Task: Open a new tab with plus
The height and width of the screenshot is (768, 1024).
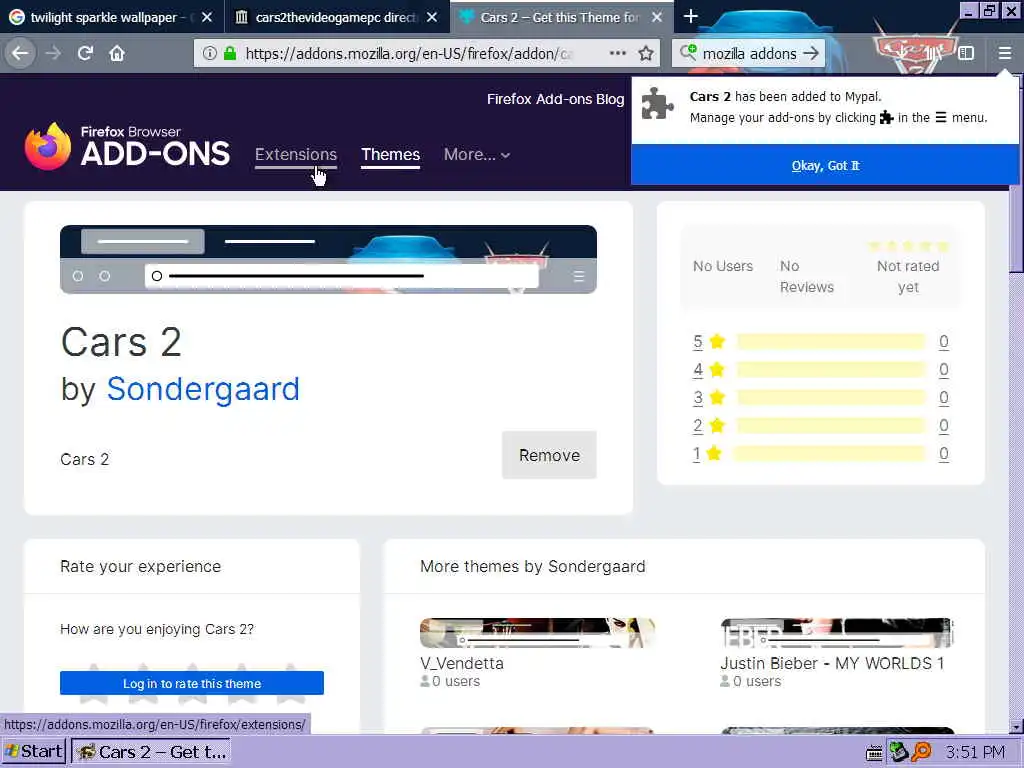Action: (x=691, y=16)
